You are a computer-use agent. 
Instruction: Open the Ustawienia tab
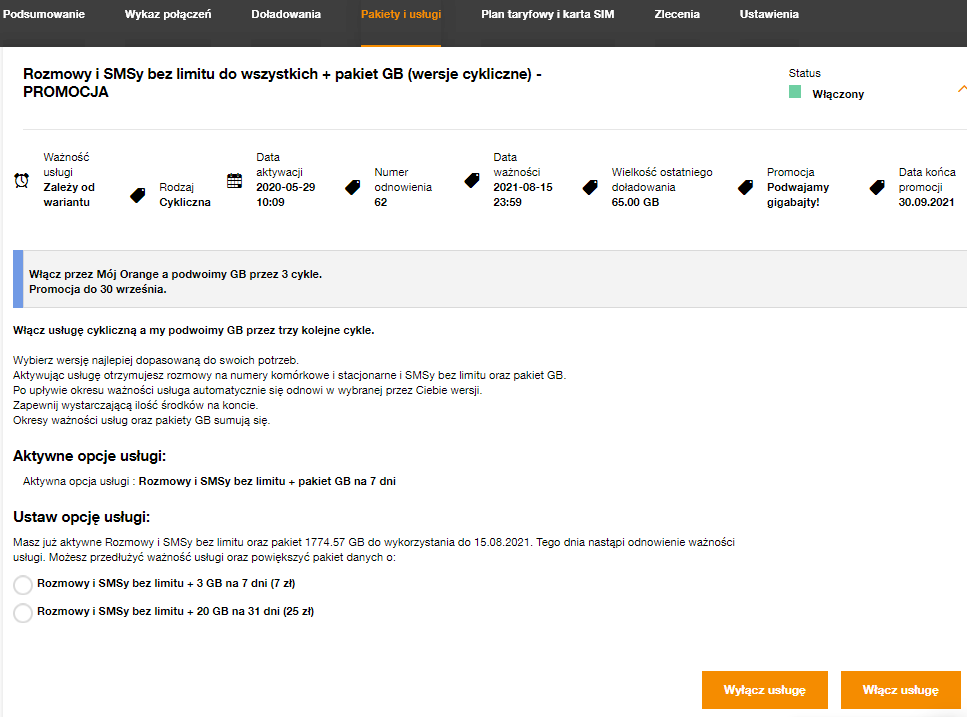click(769, 15)
